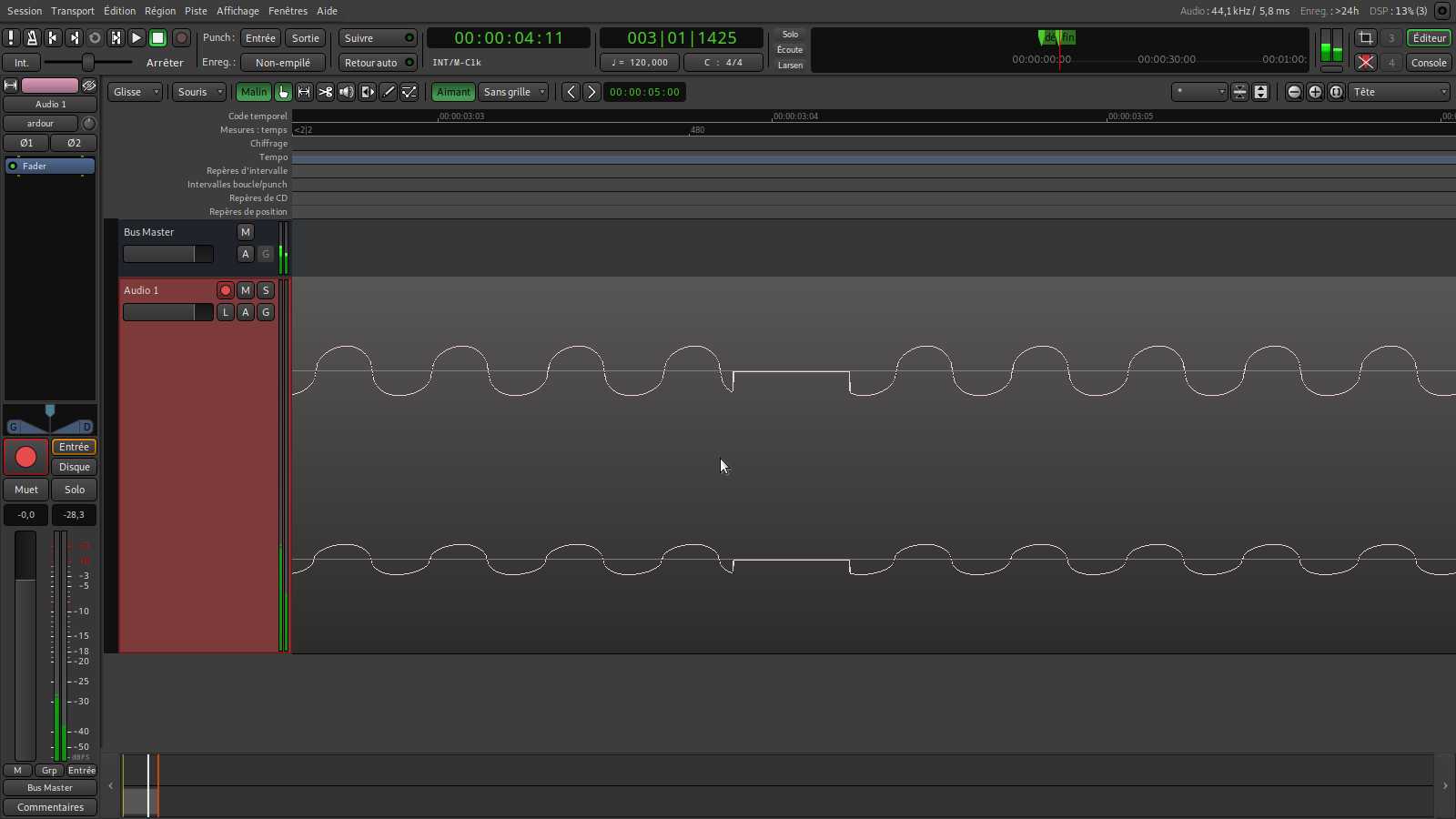The width and height of the screenshot is (1456, 819).
Task: Mute the Audio 1 track
Action: (246, 290)
